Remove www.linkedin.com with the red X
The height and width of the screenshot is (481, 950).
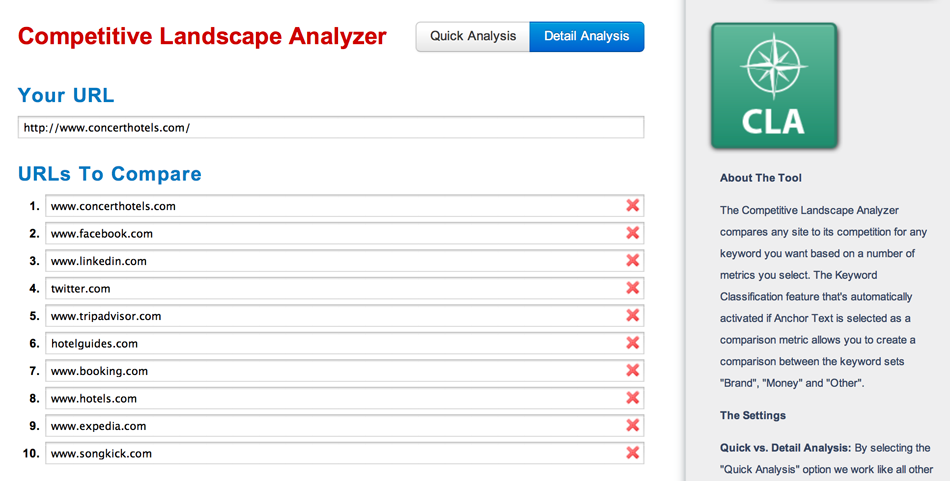633,260
